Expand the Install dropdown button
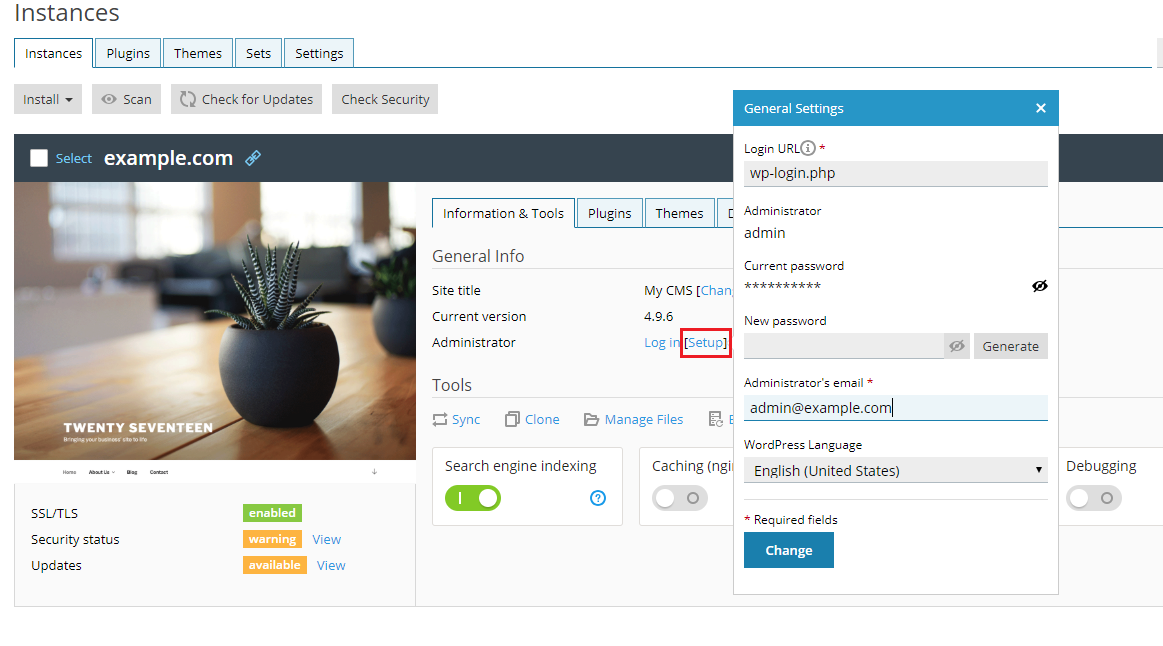Image resolution: width=1163 pixels, height=646 pixels. pos(48,99)
